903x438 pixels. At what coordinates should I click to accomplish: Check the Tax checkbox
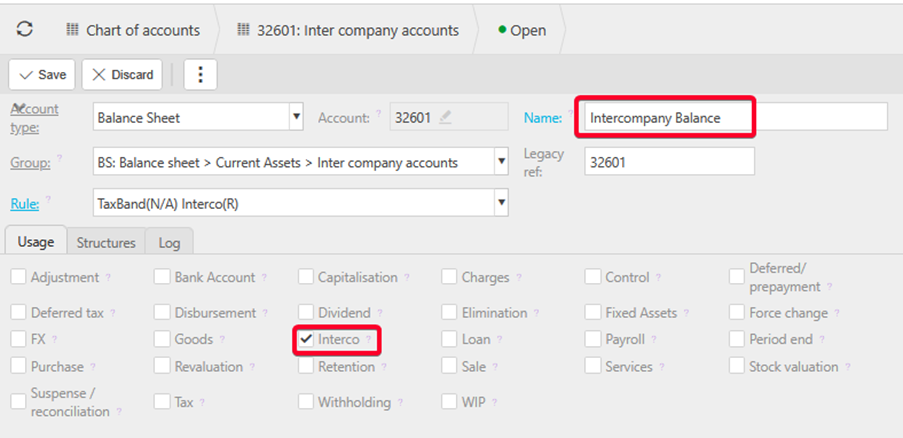coord(162,402)
